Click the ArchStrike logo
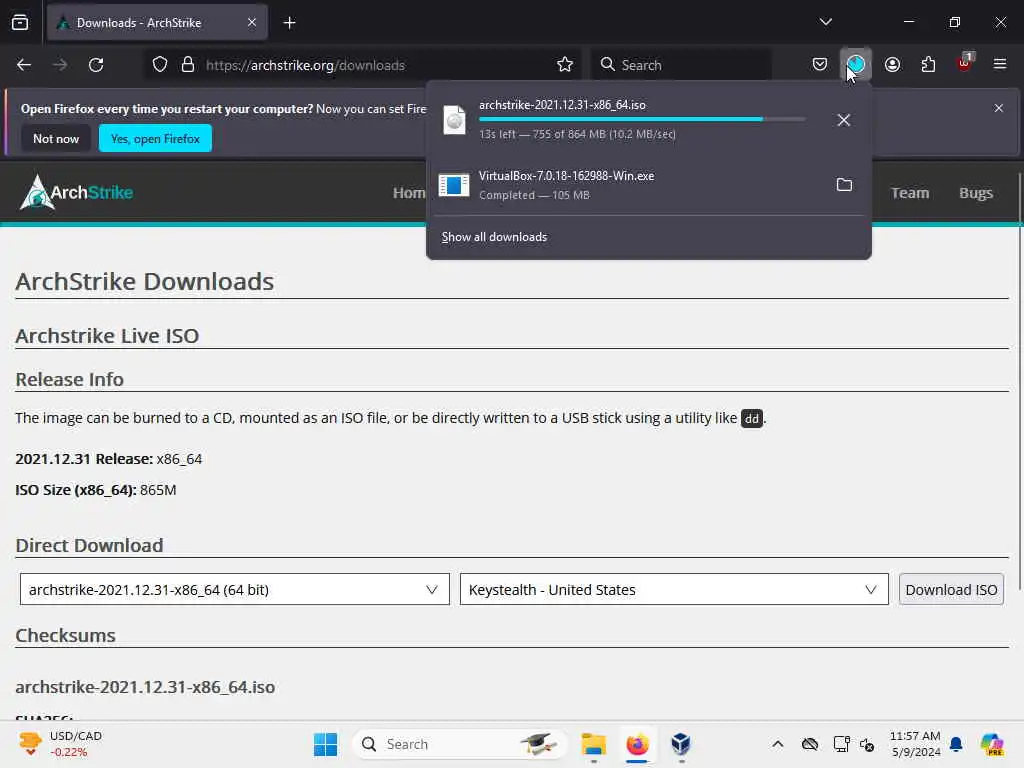 coord(76,192)
